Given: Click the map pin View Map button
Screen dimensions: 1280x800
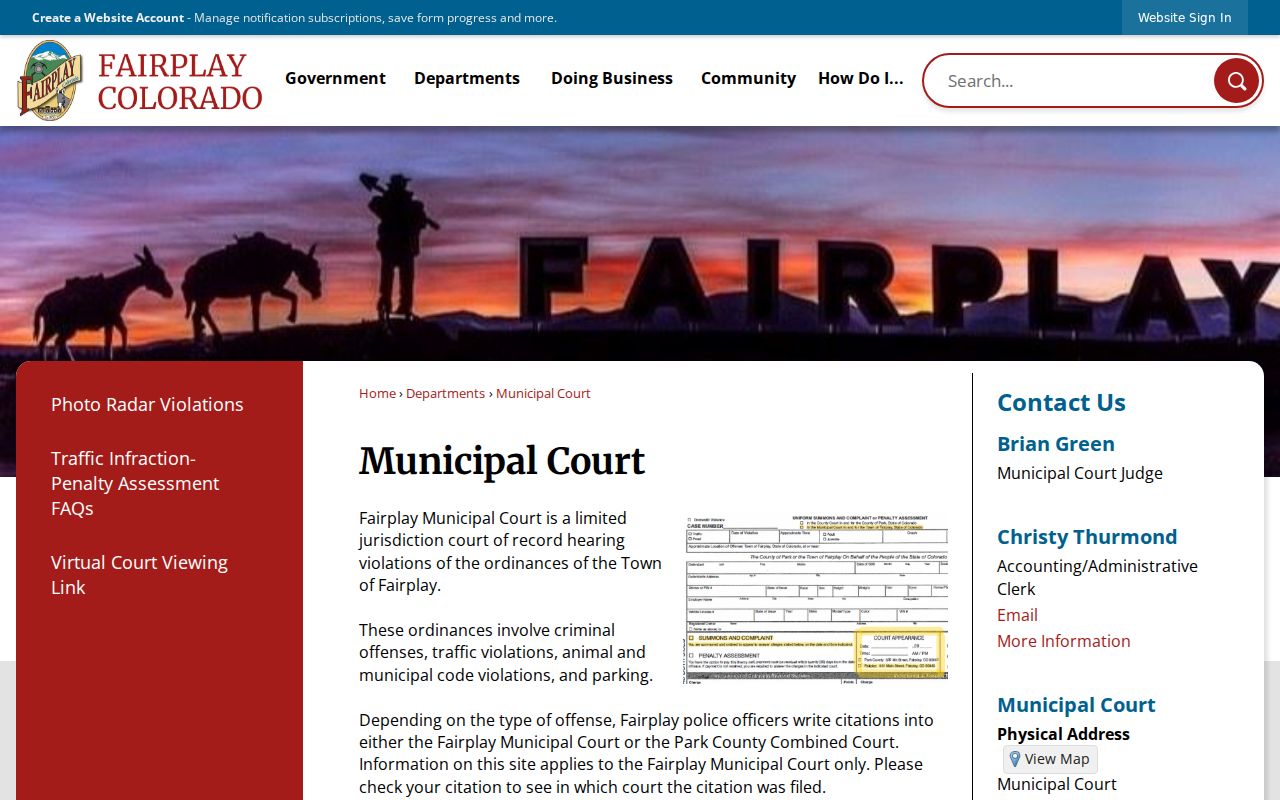Looking at the screenshot, I should (x=1050, y=759).
